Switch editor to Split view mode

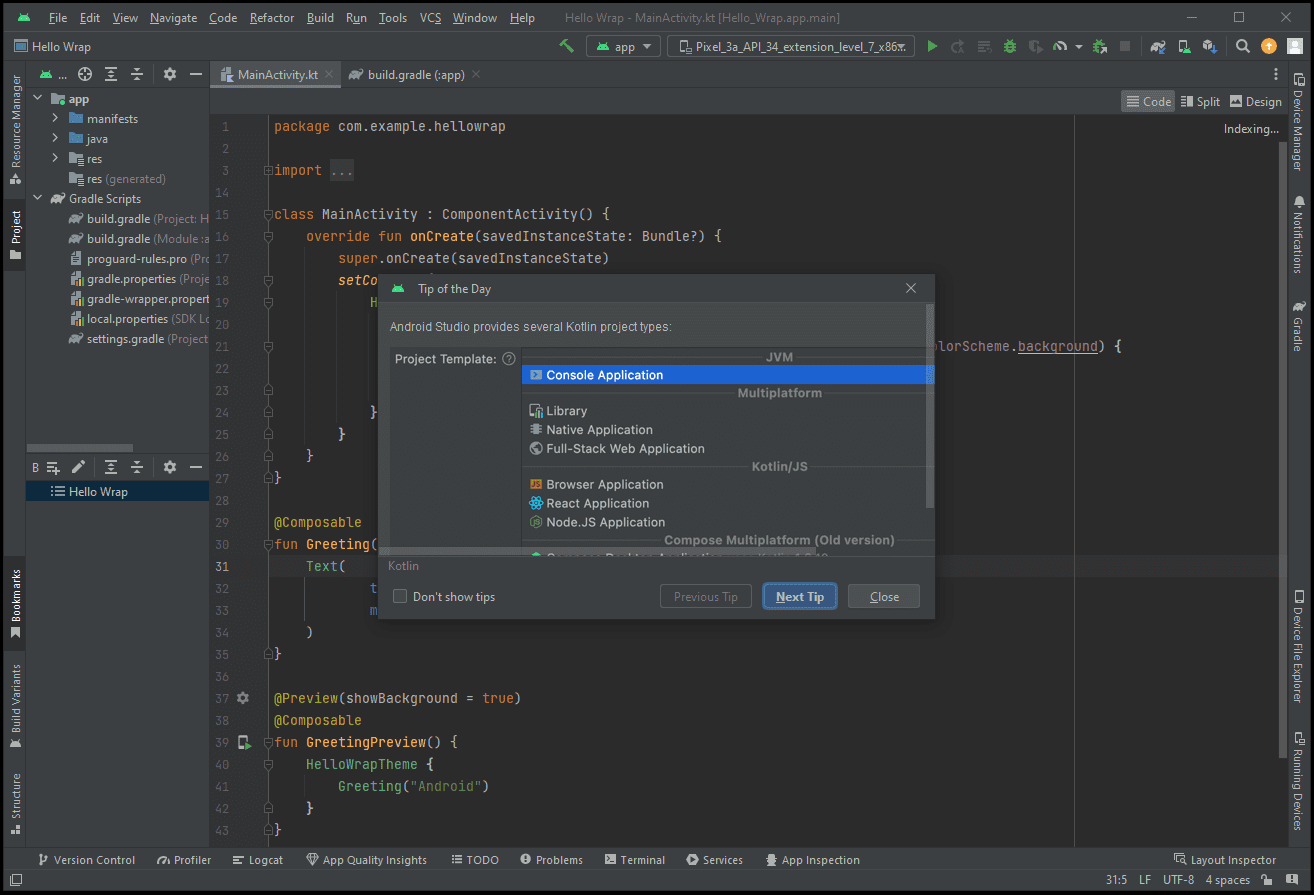[x=1200, y=101]
